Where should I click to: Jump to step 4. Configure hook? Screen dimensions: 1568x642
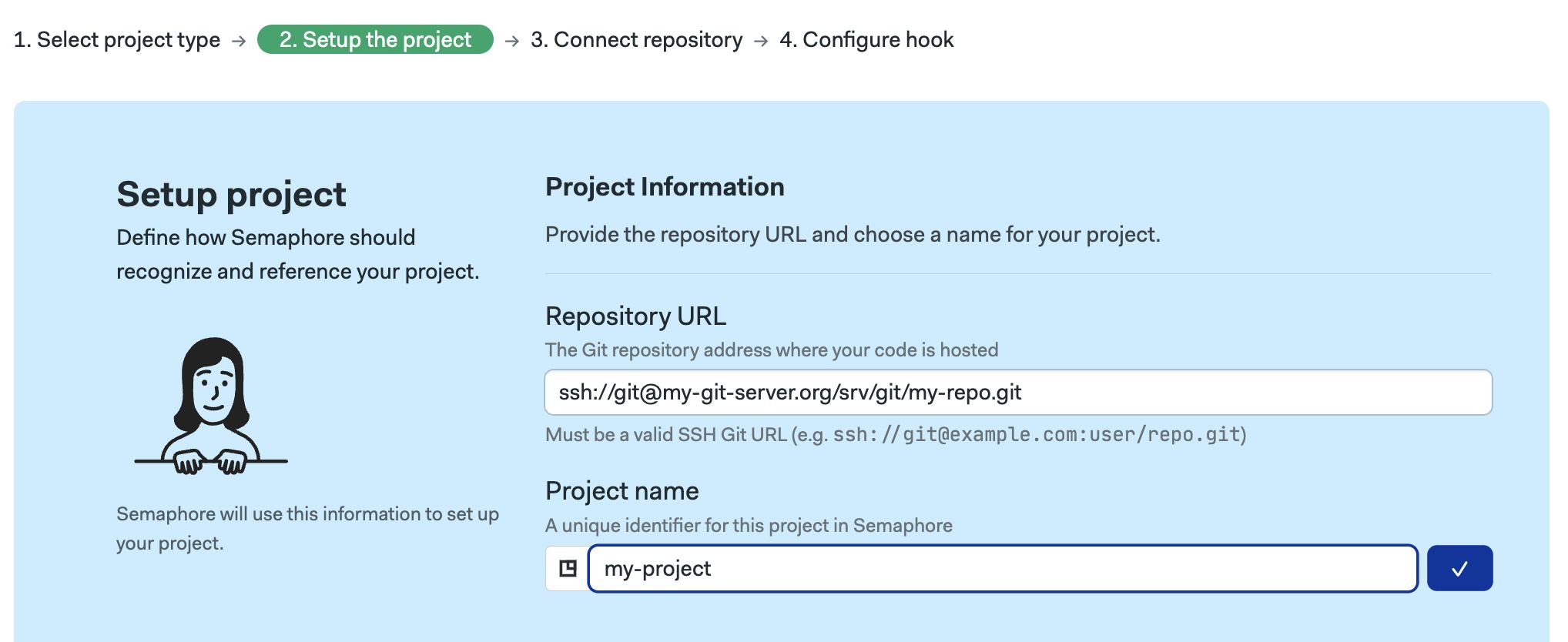click(x=866, y=39)
